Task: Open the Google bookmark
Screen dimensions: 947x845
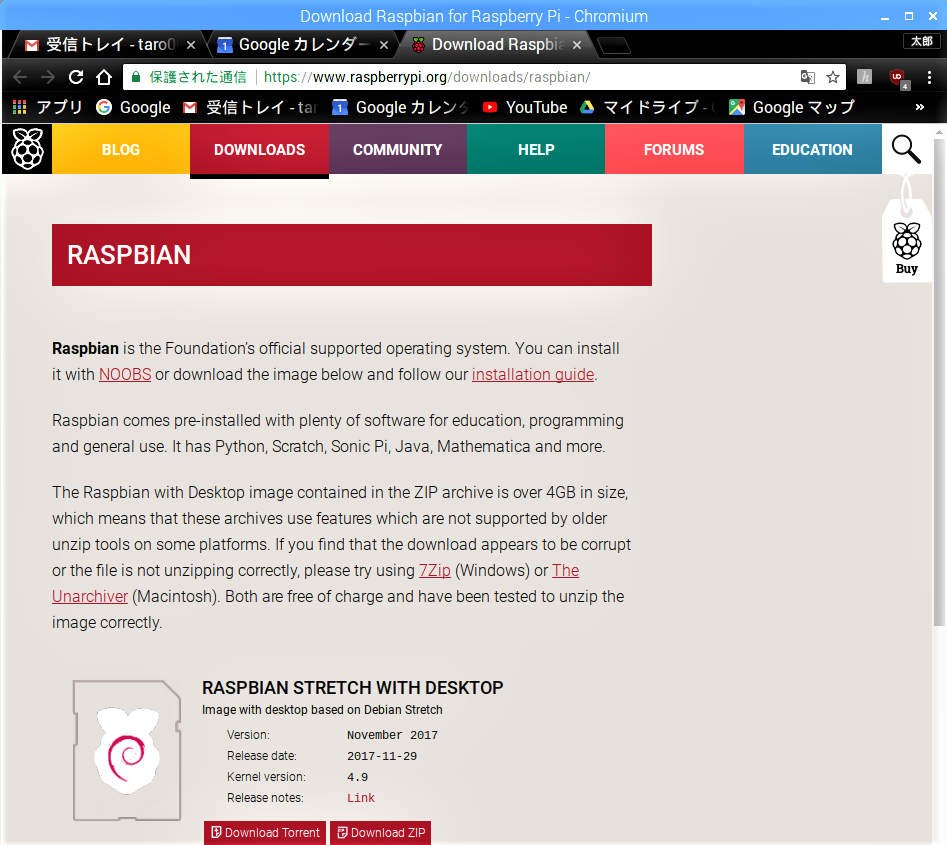Action: [133, 108]
